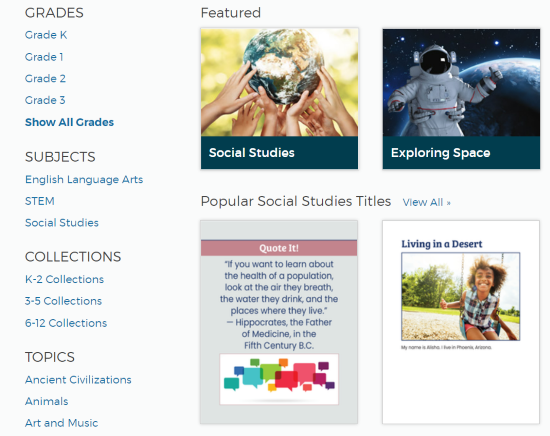Open the Quote It! book cover
The width and height of the screenshot is (550, 436).
coord(279,322)
